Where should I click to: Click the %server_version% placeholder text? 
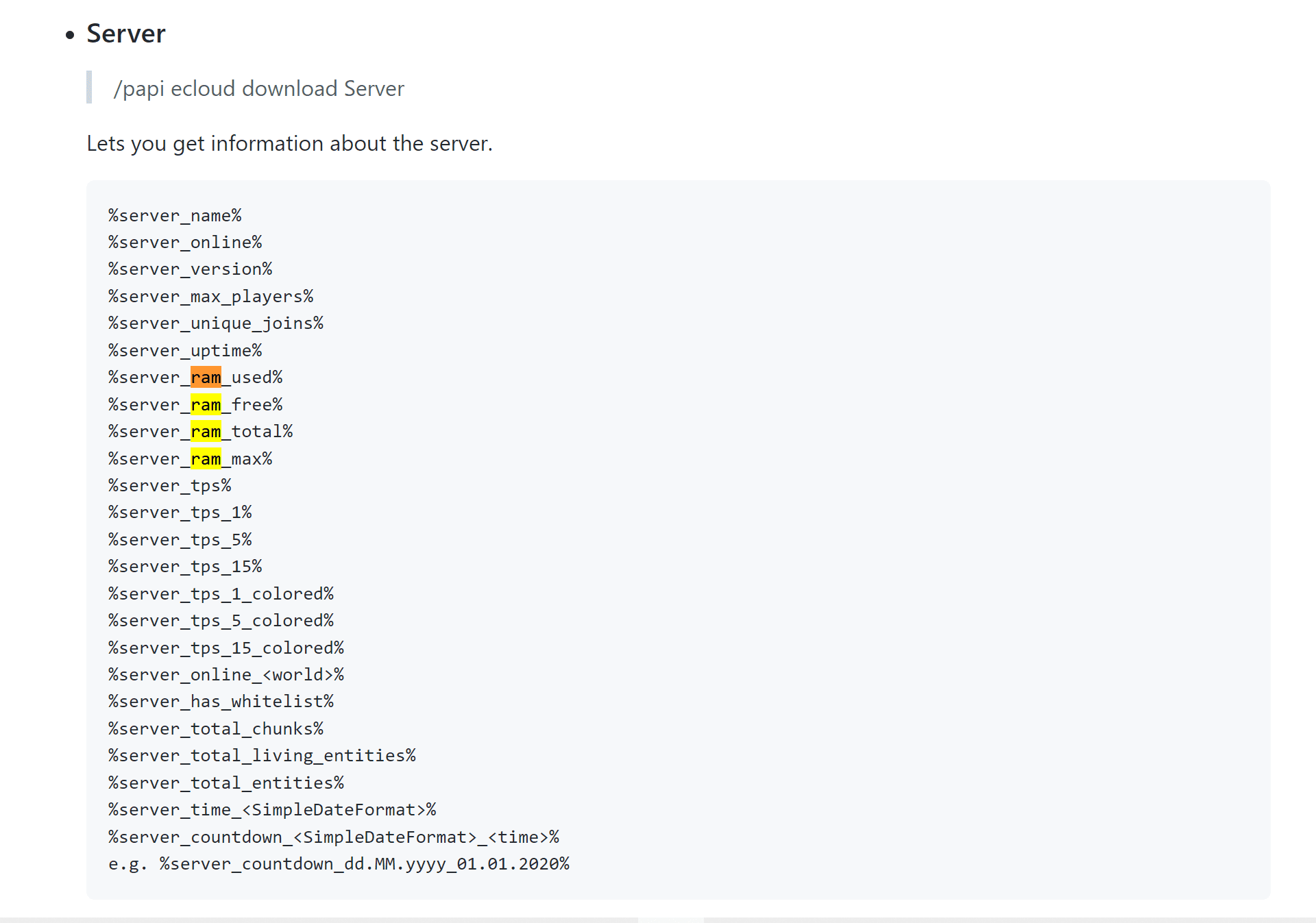190,269
